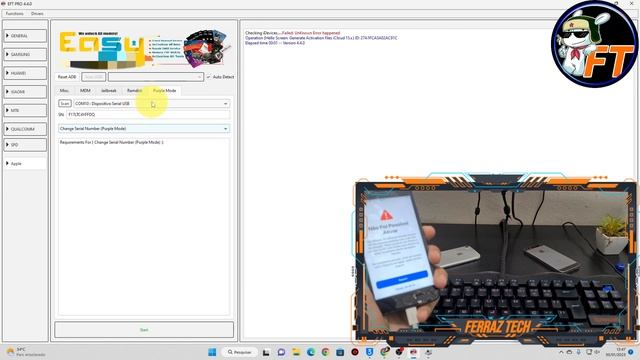Click the Easy banner image
Viewport: 640px width, 360px height.
[144, 49]
